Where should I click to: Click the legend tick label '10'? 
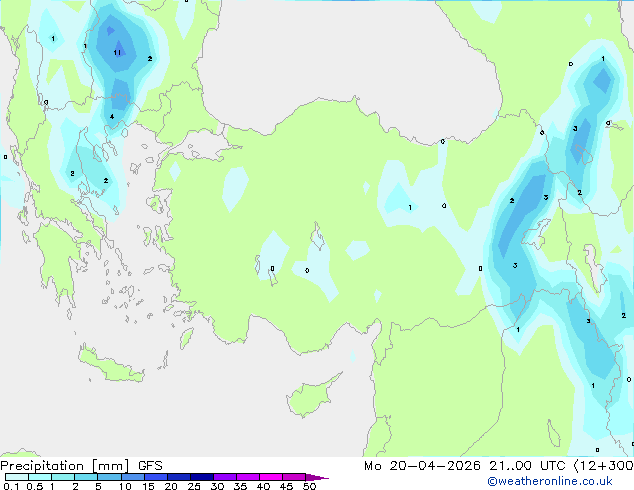coord(125,486)
